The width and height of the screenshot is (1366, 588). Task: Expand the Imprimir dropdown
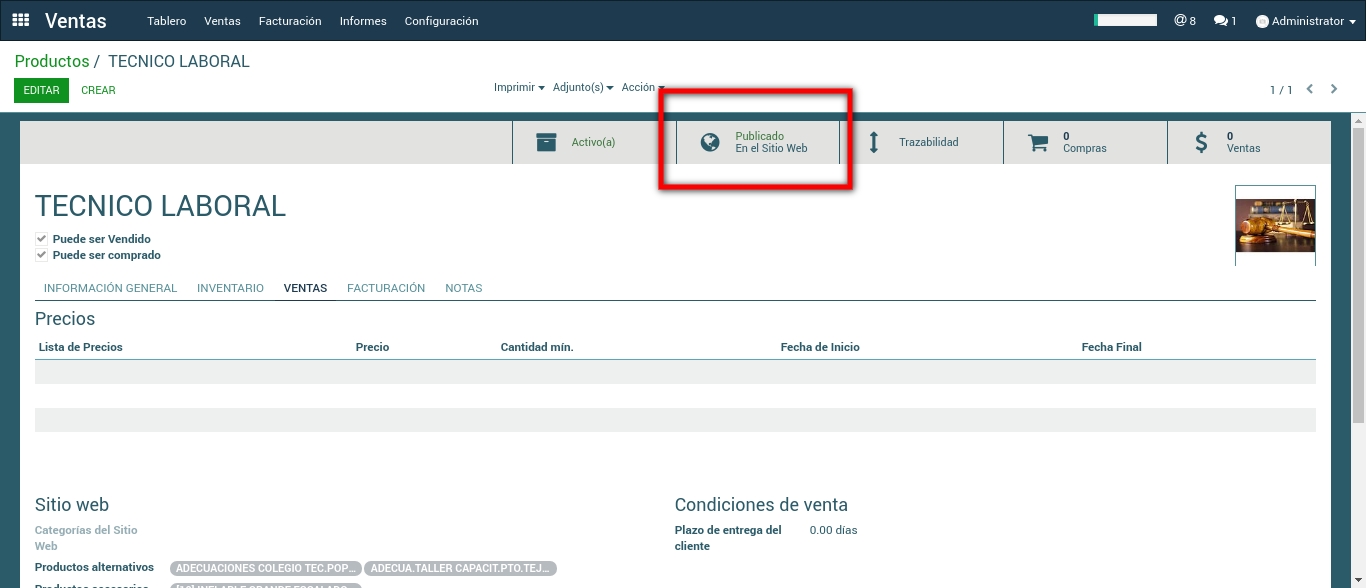coord(519,88)
